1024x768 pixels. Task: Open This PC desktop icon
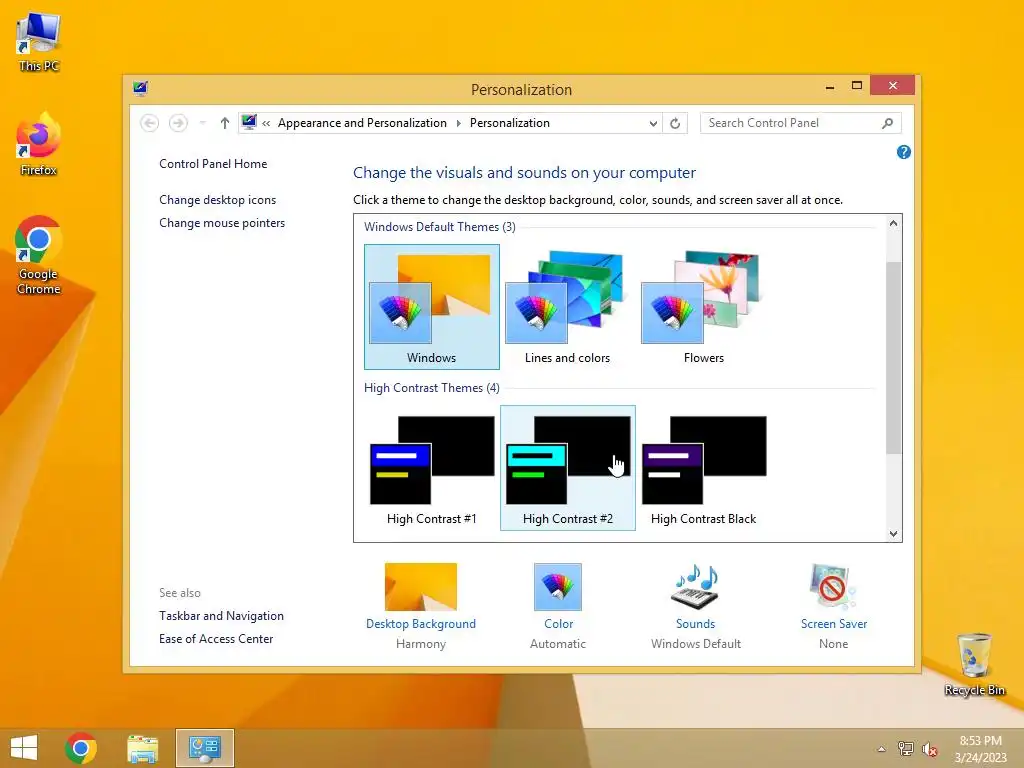[x=39, y=42]
